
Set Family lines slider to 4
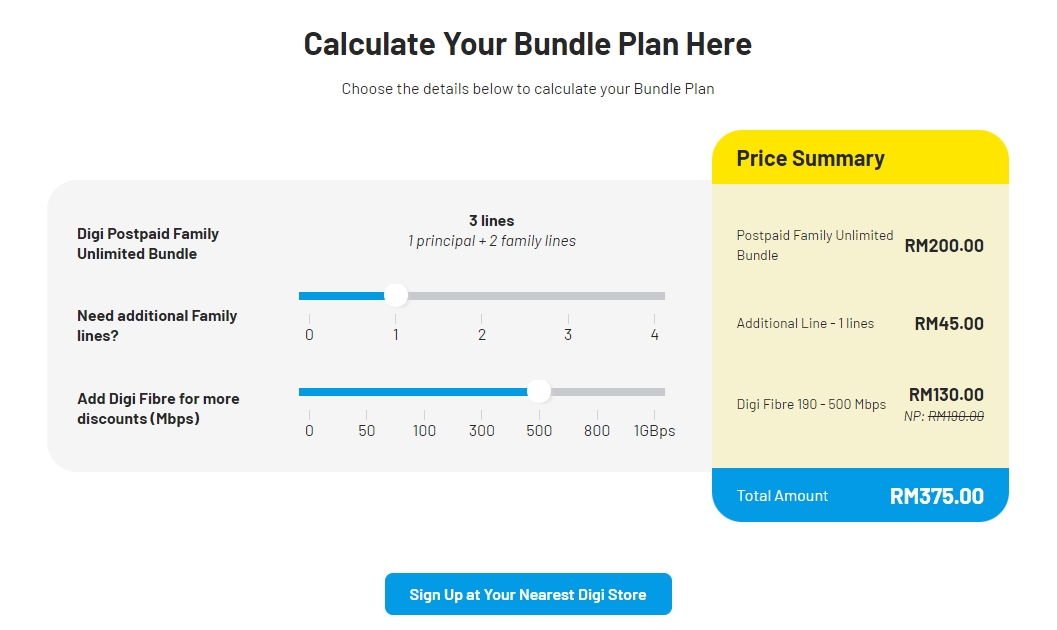pos(654,295)
